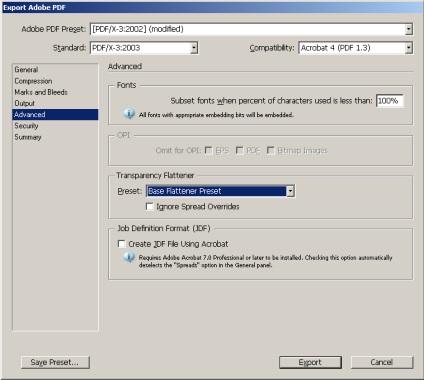
Task: Click the fonts embedding info text
Action: pos(216,115)
